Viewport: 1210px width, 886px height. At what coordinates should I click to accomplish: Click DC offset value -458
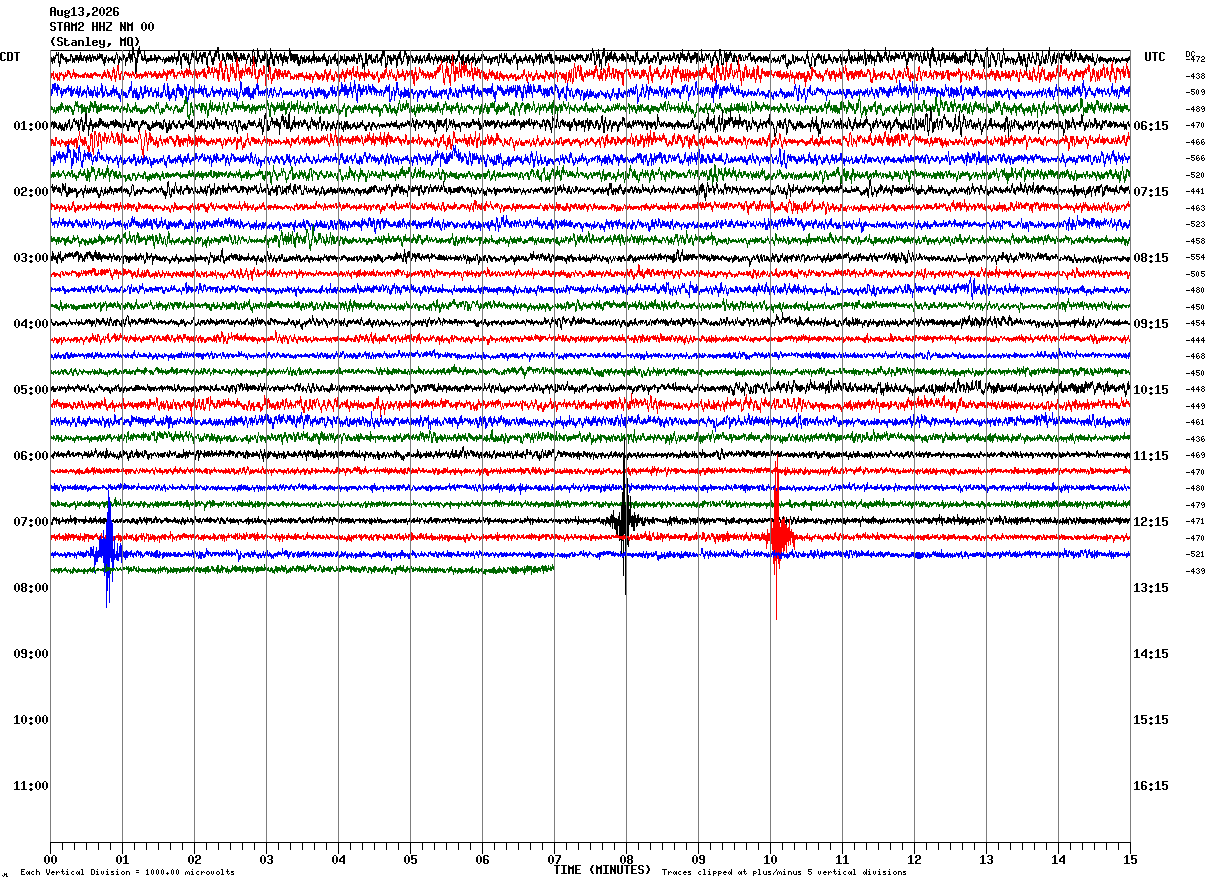coord(1195,241)
